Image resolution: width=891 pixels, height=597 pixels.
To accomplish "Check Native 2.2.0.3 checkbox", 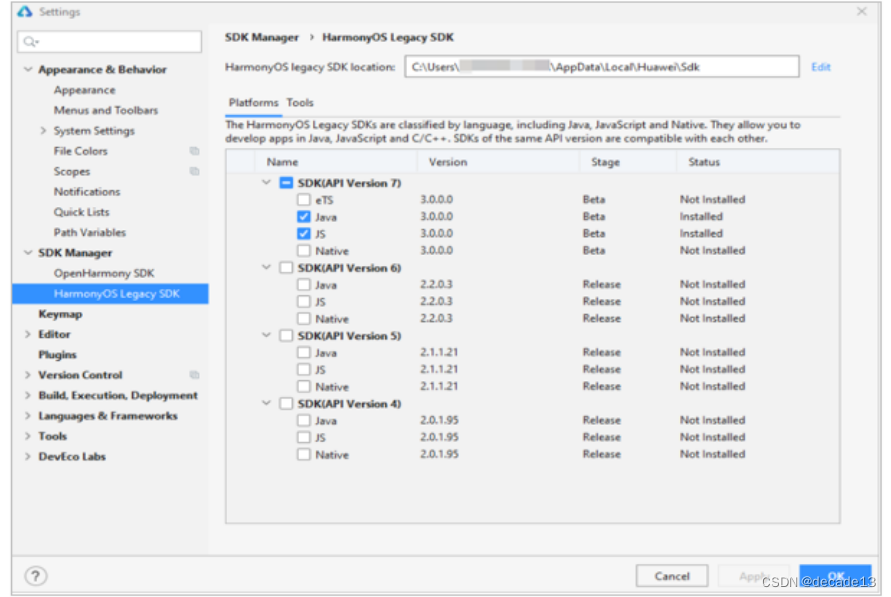I will [304, 319].
